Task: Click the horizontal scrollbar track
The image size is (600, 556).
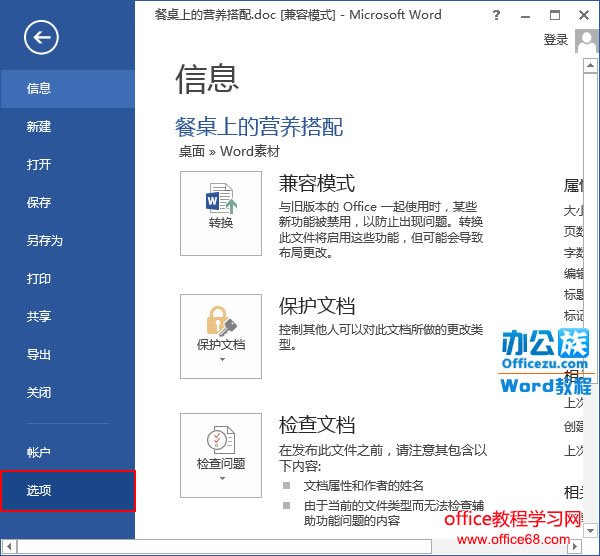Action: 500,546
